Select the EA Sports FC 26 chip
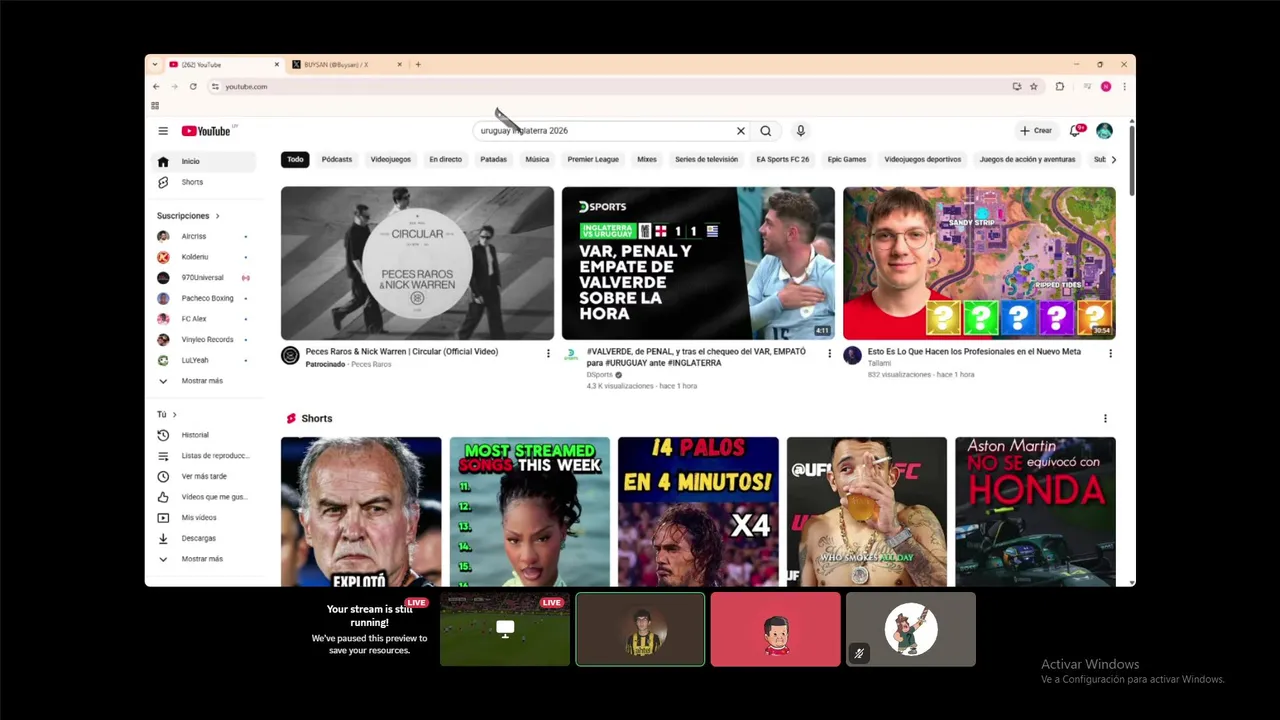The width and height of the screenshot is (1280, 720). tap(783, 159)
